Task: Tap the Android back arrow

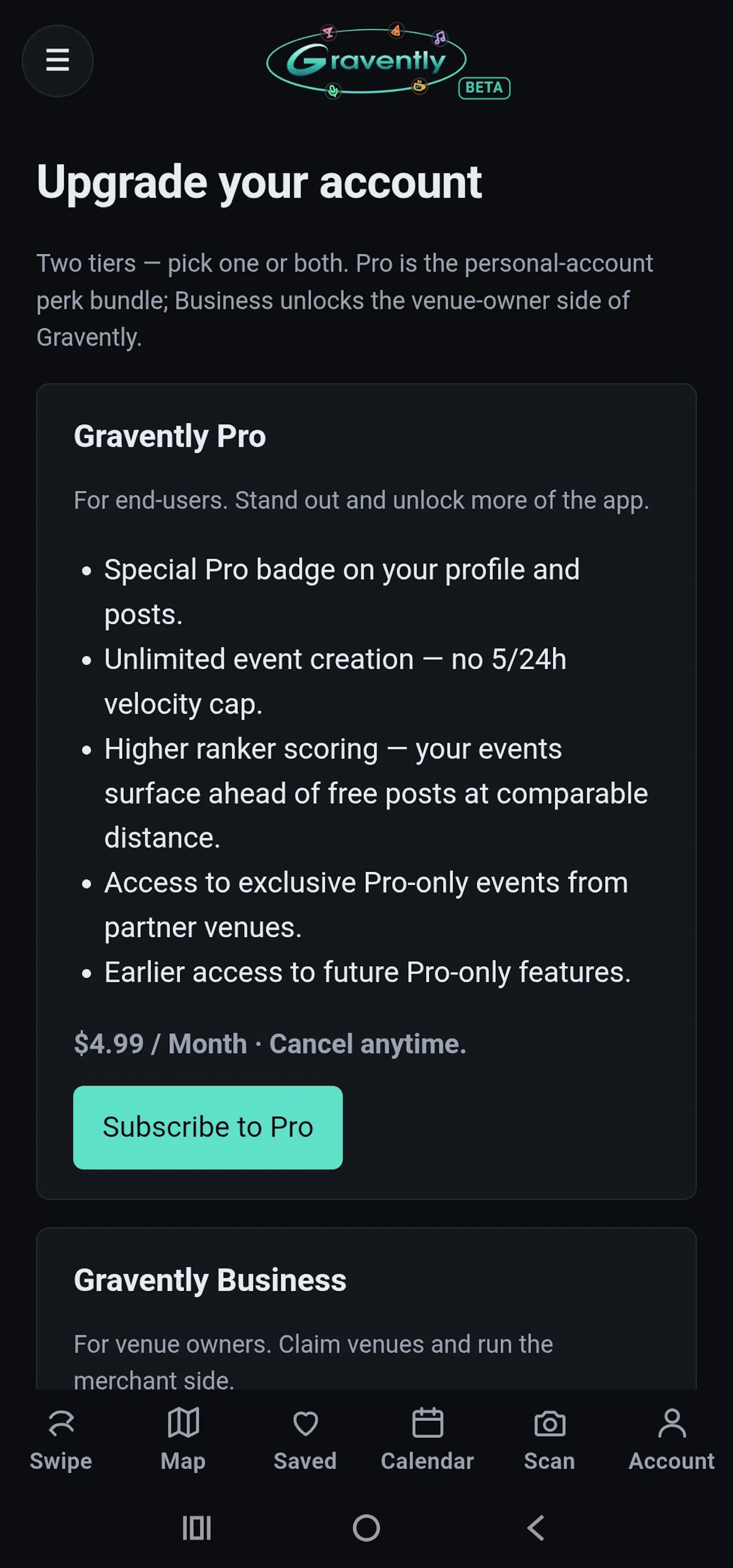Action: point(536,1528)
